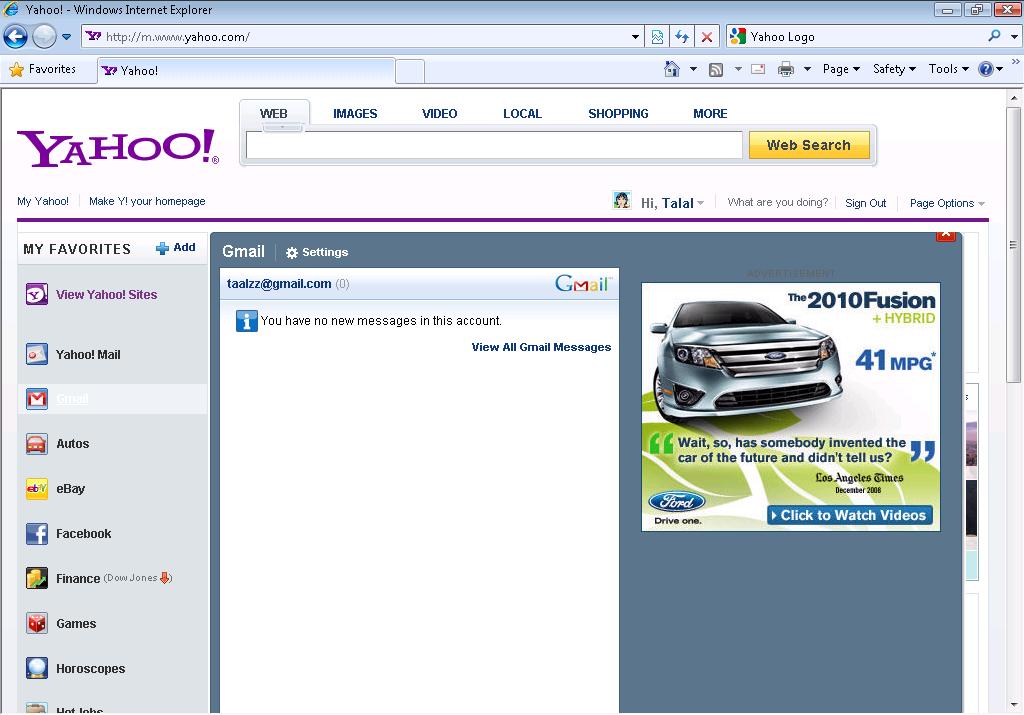Viewport: 1024px width, 715px height.
Task: Expand the Feeds dropdown arrow
Action: [738, 69]
